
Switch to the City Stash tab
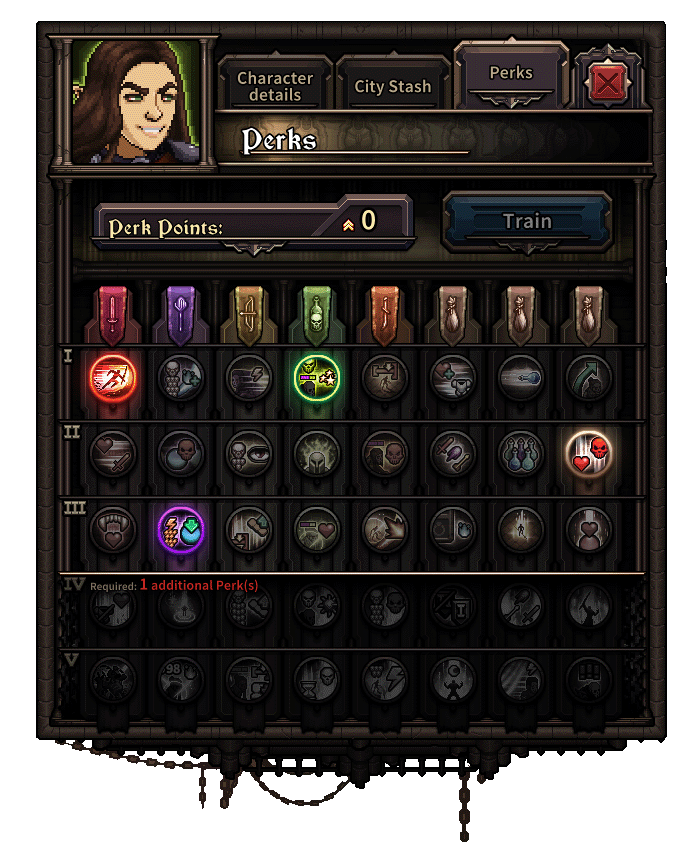tap(393, 87)
